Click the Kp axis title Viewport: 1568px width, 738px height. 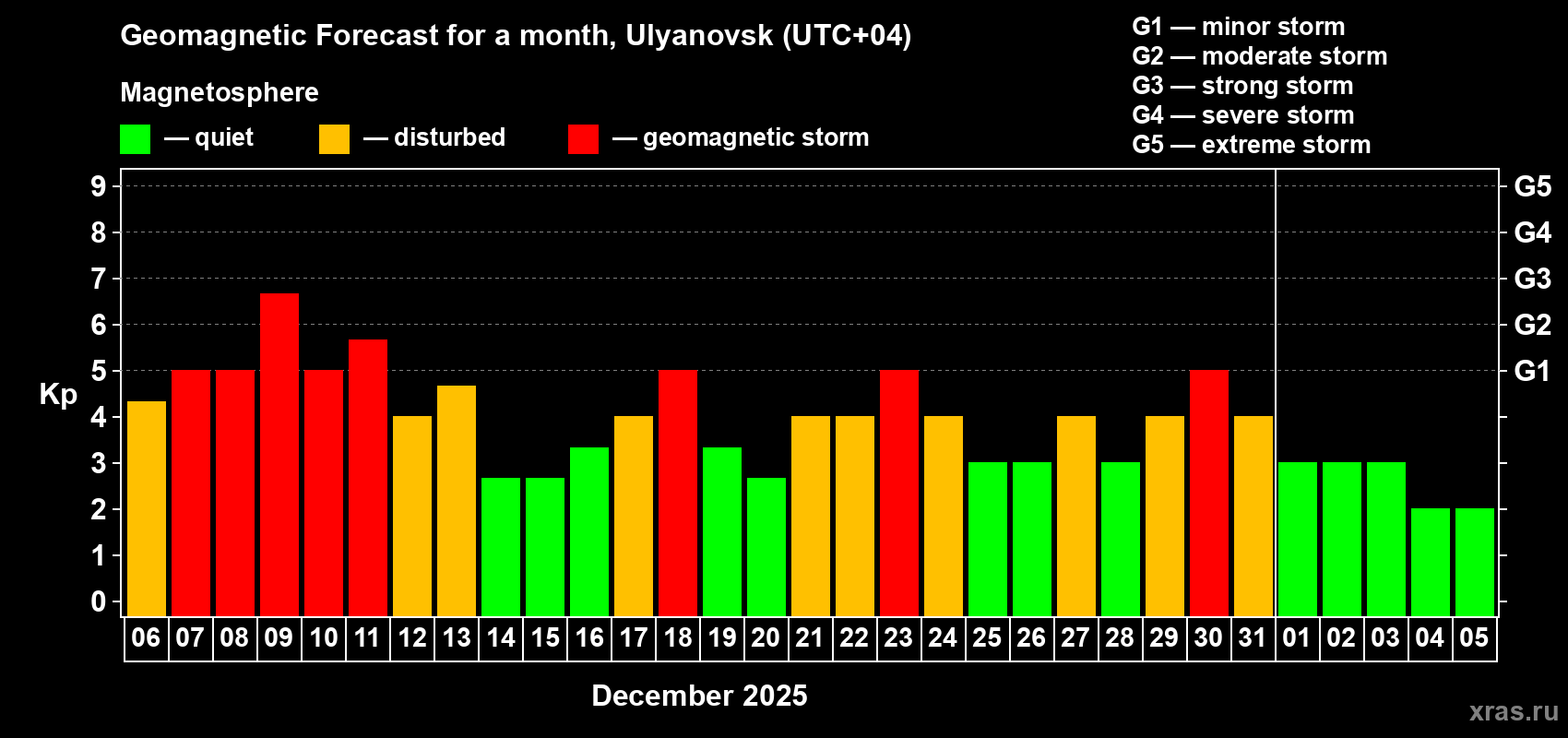coord(58,395)
